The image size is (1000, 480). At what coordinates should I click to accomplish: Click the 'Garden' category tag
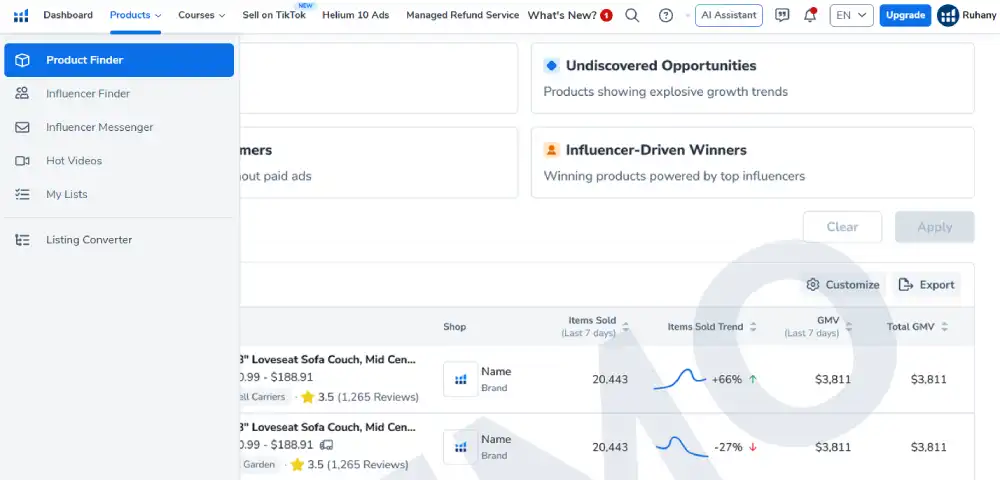pyautogui.click(x=261, y=465)
